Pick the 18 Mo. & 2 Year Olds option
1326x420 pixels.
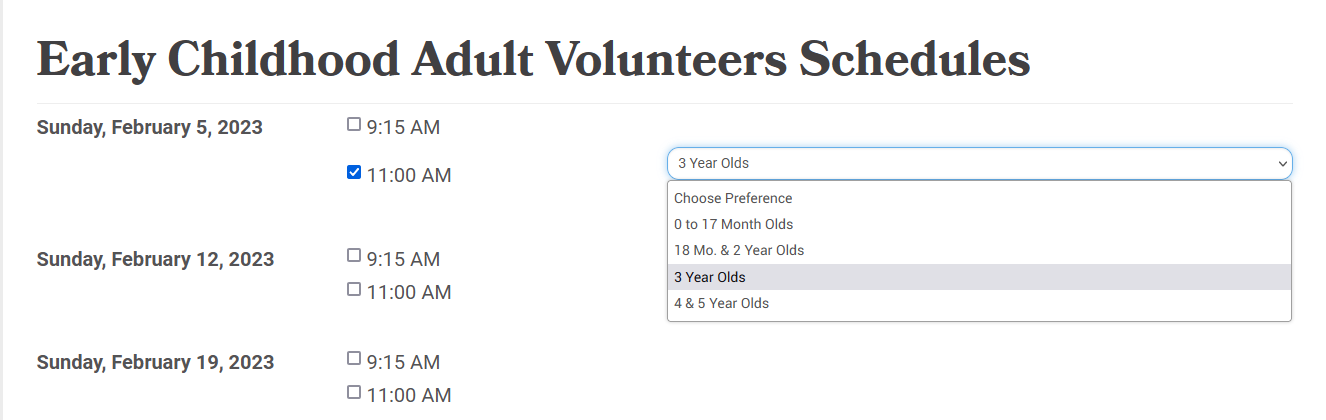739,250
